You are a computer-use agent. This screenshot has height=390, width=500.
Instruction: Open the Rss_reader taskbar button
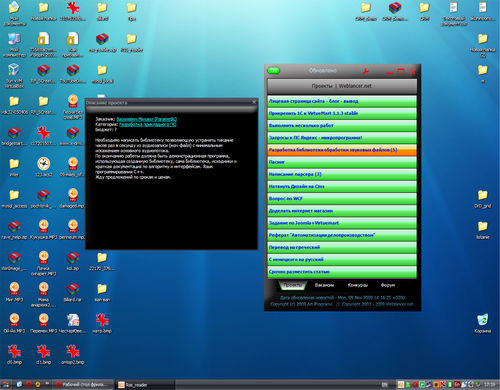point(145,385)
